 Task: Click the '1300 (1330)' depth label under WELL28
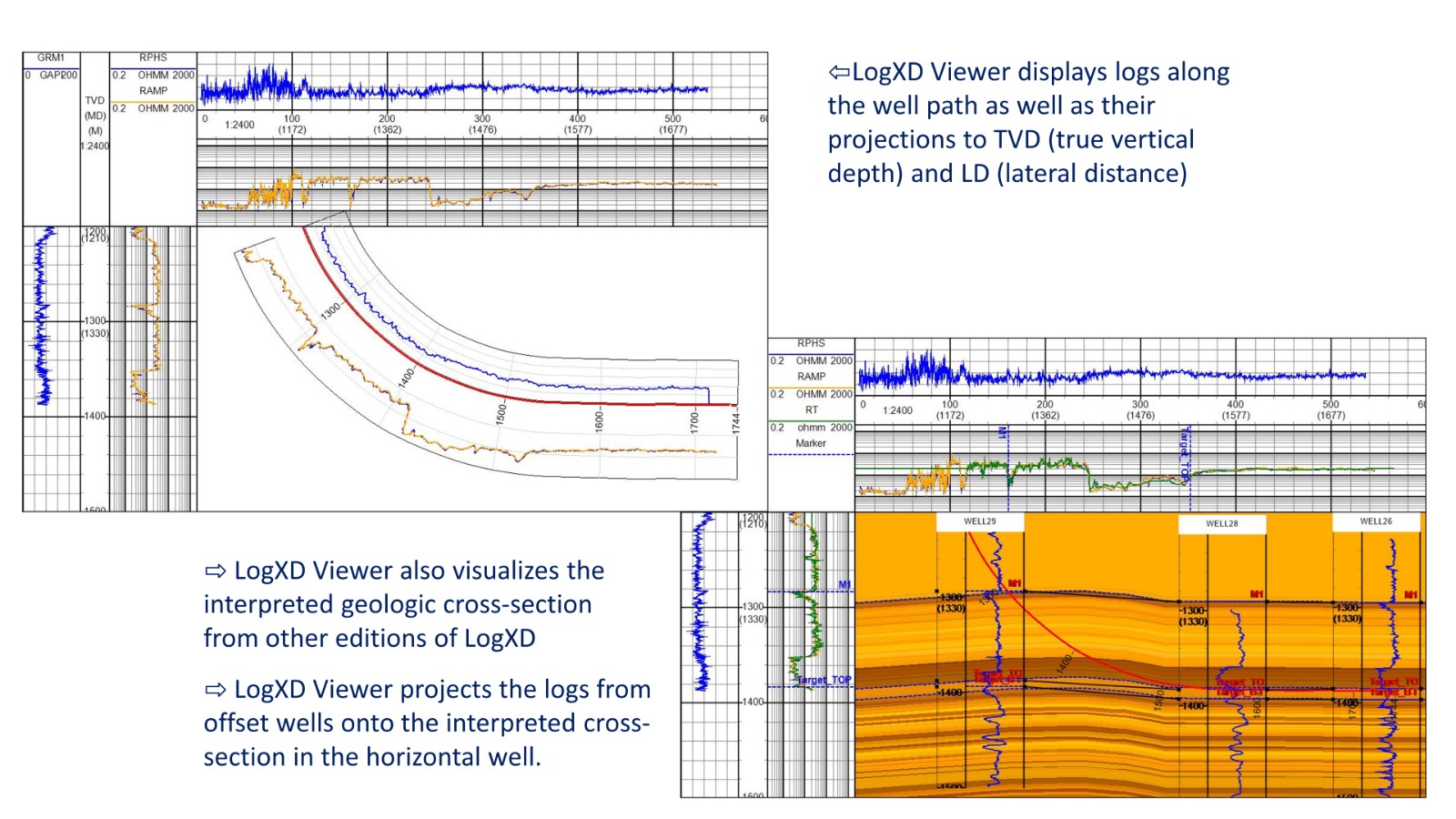(1193, 616)
